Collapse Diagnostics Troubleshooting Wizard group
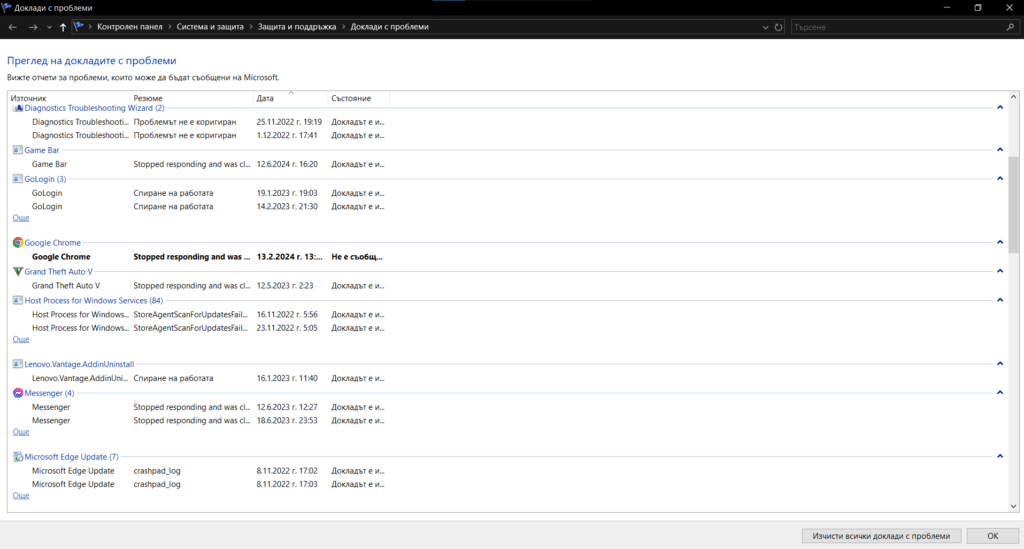Image resolution: width=1024 pixels, height=549 pixels. pyautogui.click(x=1000, y=108)
